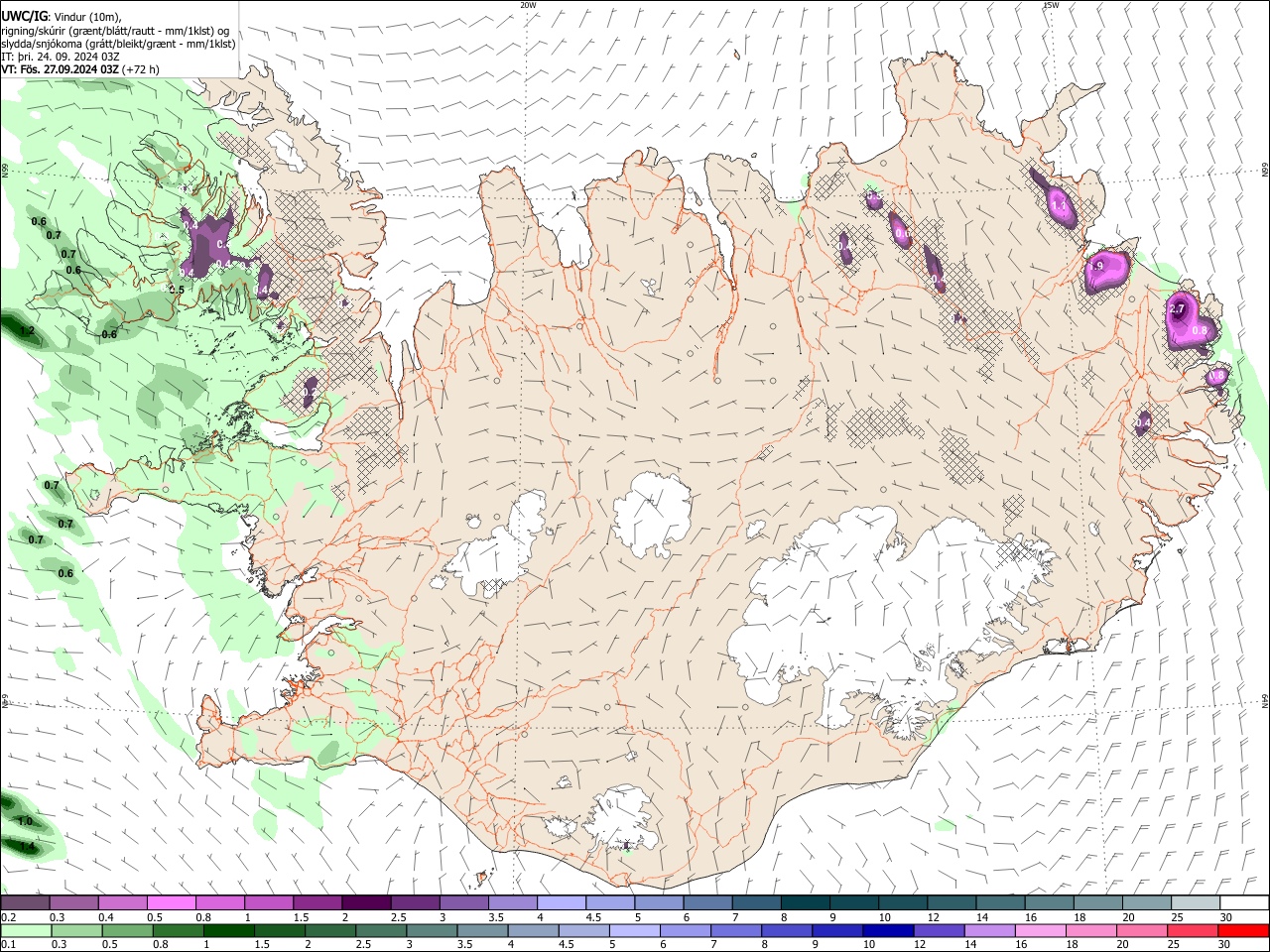Click the crimson 25 rain swatch

1193,930
